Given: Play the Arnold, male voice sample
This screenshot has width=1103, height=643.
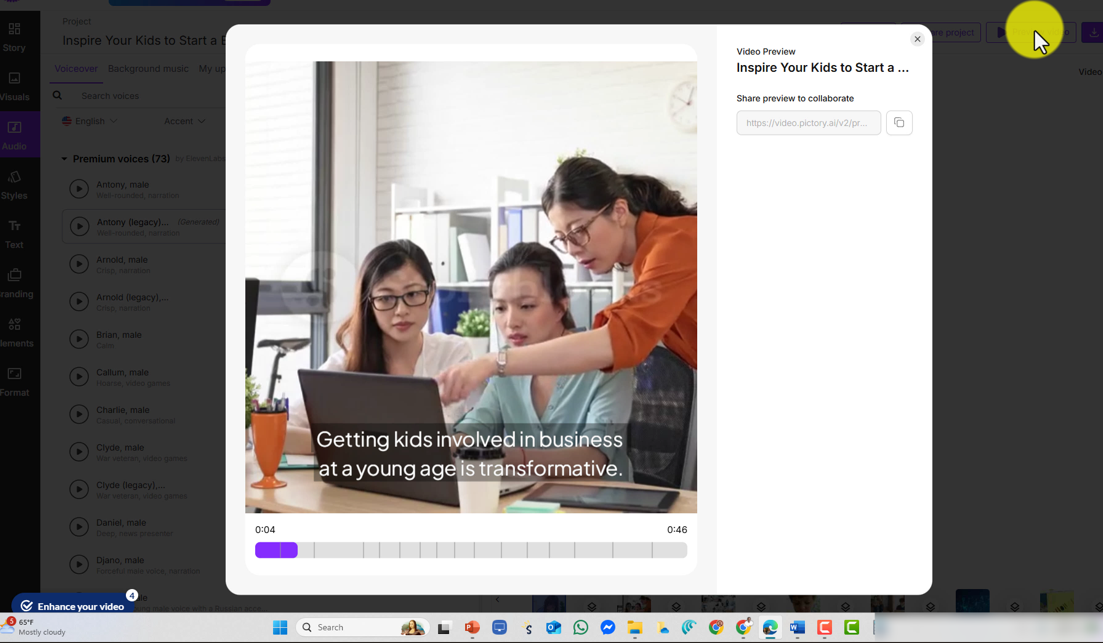Looking at the screenshot, I should pyautogui.click(x=79, y=264).
